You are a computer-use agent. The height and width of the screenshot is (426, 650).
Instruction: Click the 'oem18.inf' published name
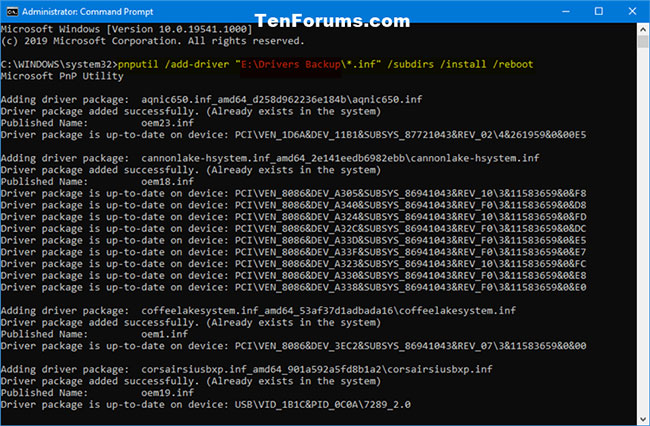coord(167,182)
